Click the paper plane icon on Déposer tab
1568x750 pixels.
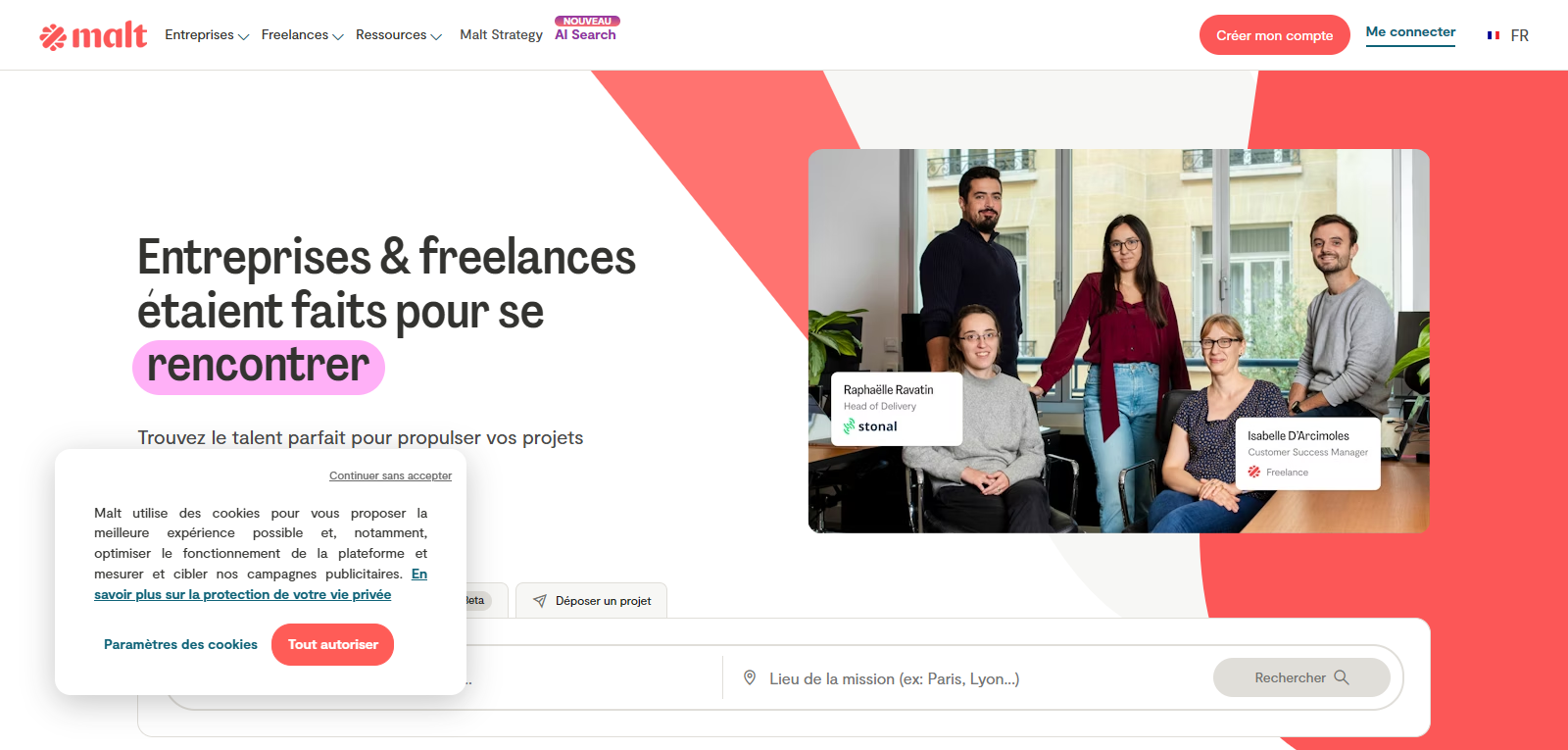point(540,601)
